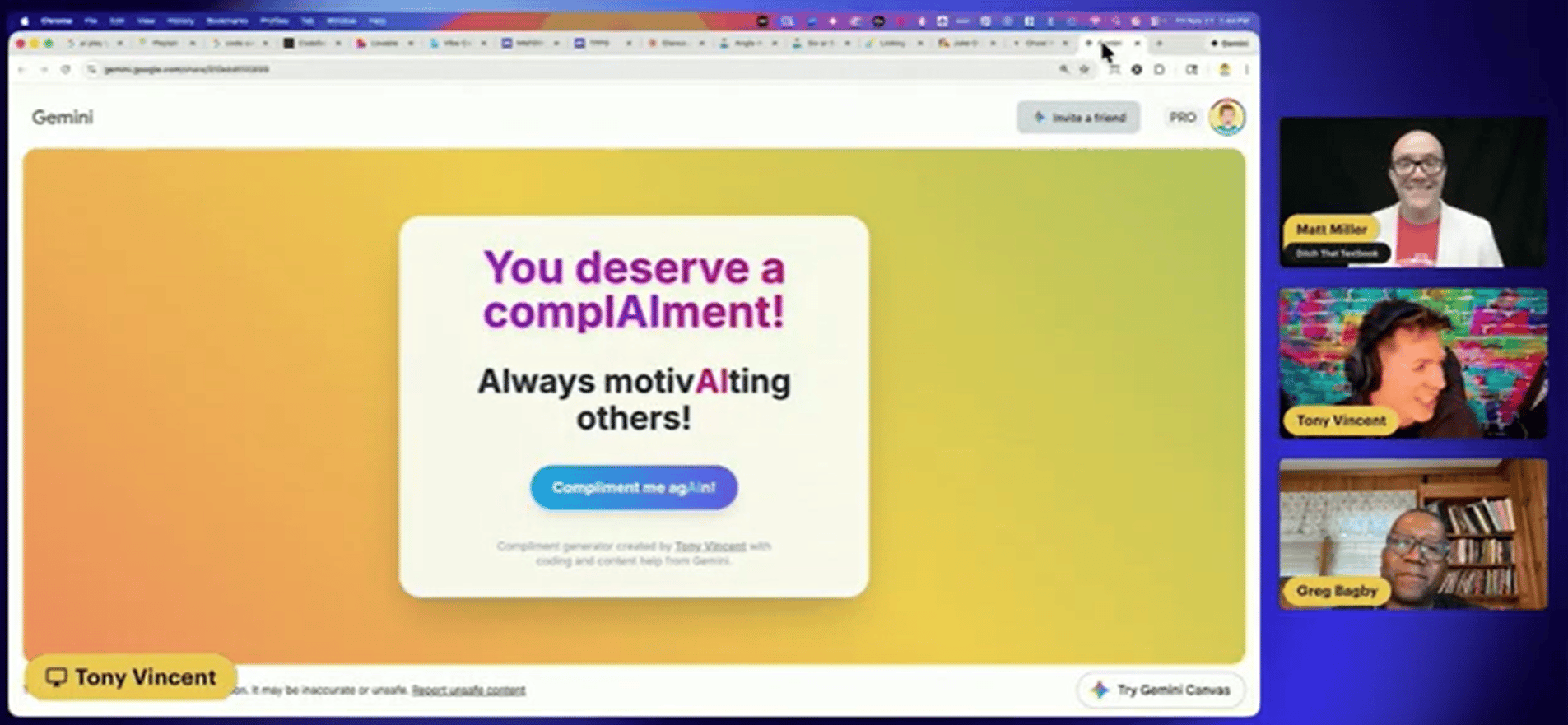The image size is (1568, 725).
Task: Open the Edit menu
Action: click(x=117, y=21)
